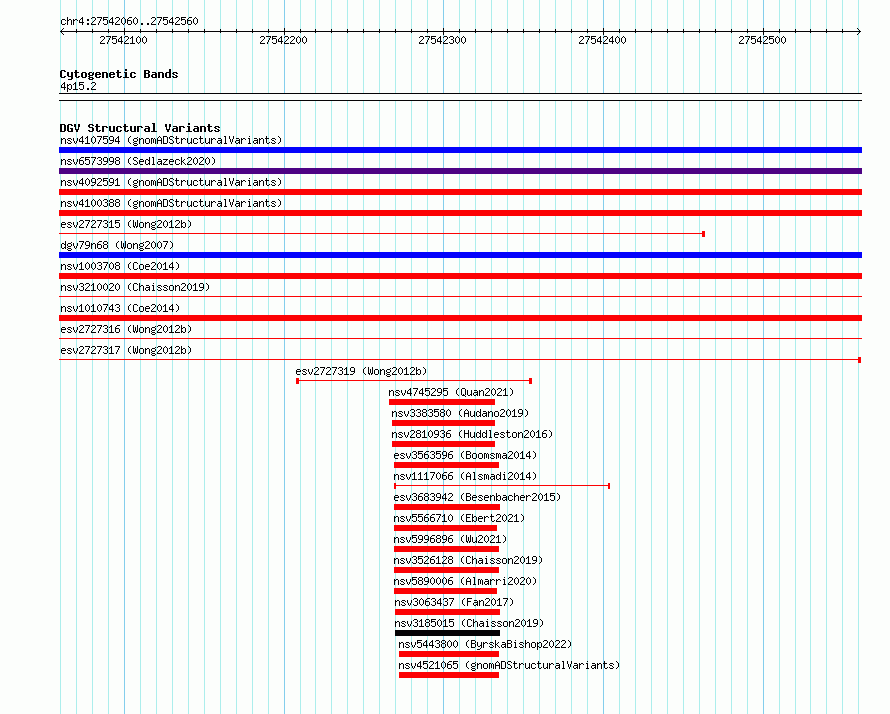Click the blue bar under dgv79n68
Viewport: 890px width, 714px height.
(460, 255)
